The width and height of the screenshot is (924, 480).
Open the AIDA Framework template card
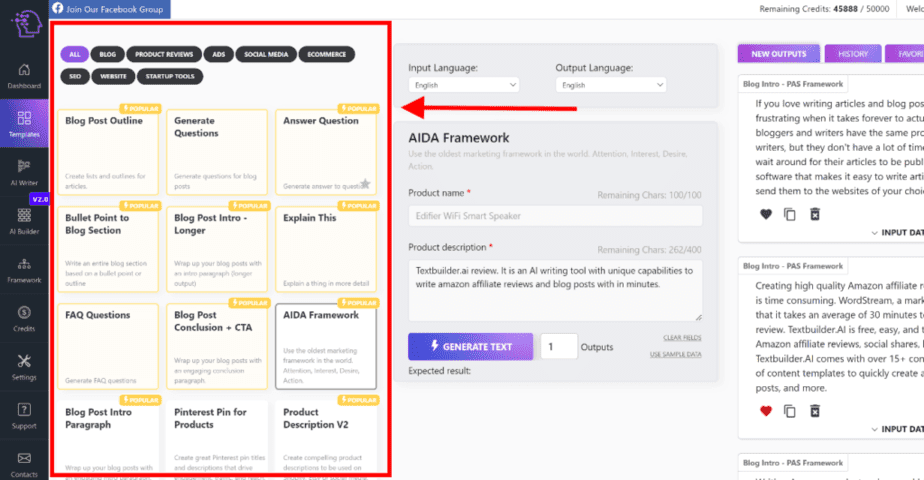[x=326, y=346]
